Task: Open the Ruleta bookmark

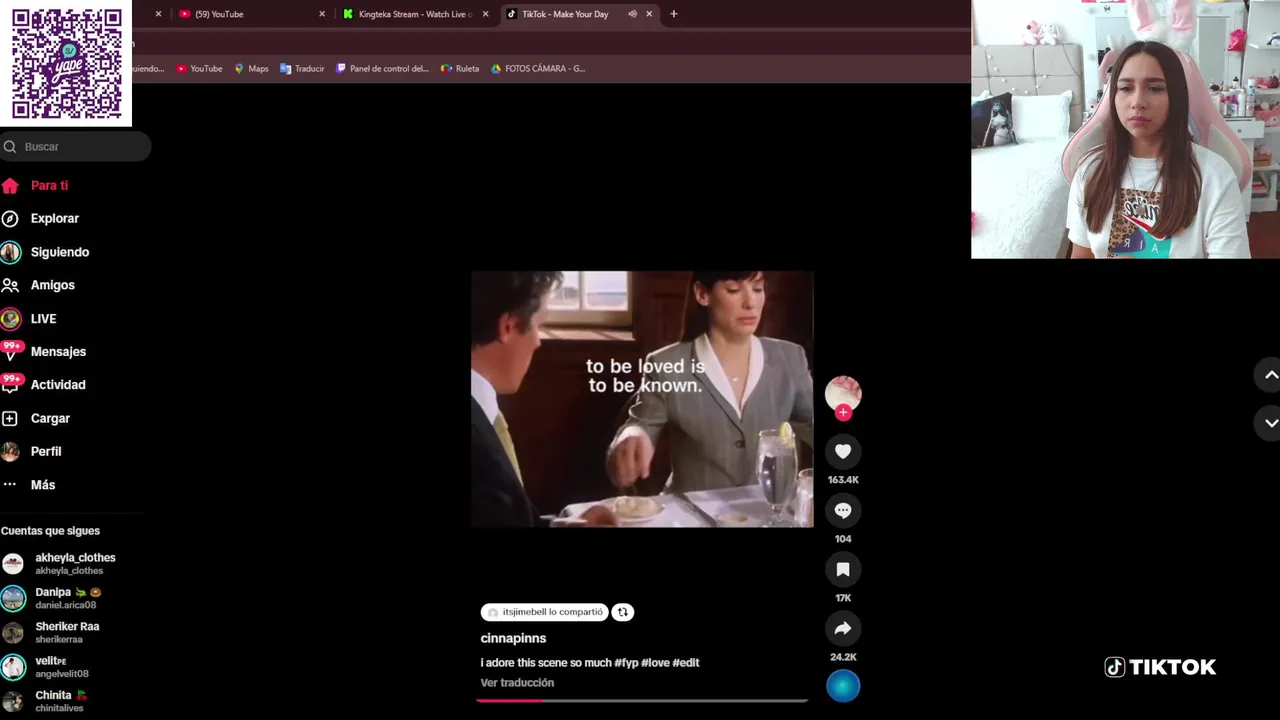Action: [x=460, y=69]
